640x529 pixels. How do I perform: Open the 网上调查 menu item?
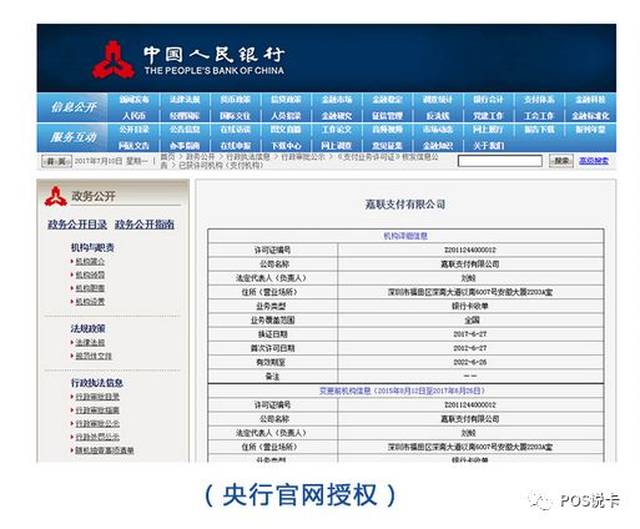click(336, 146)
